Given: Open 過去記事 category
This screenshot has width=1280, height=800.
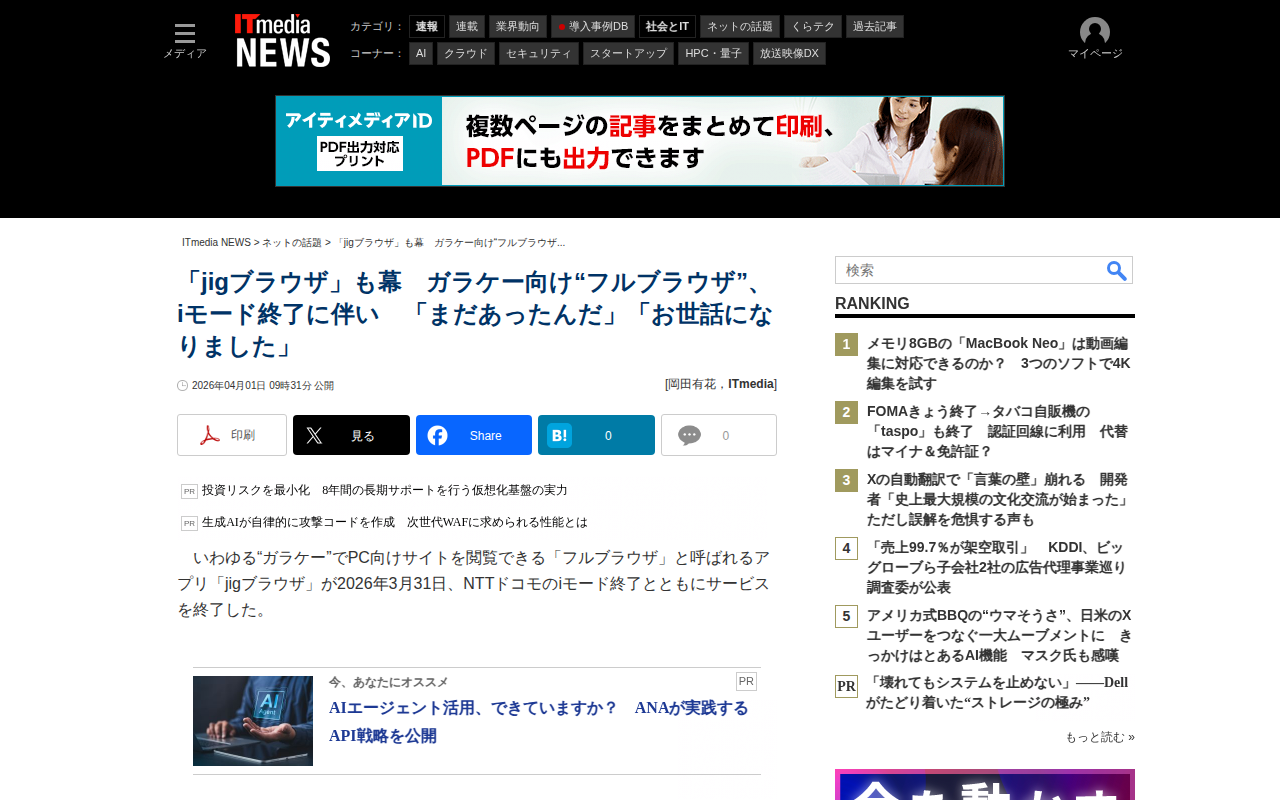Looking at the screenshot, I should [x=875, y=27].
